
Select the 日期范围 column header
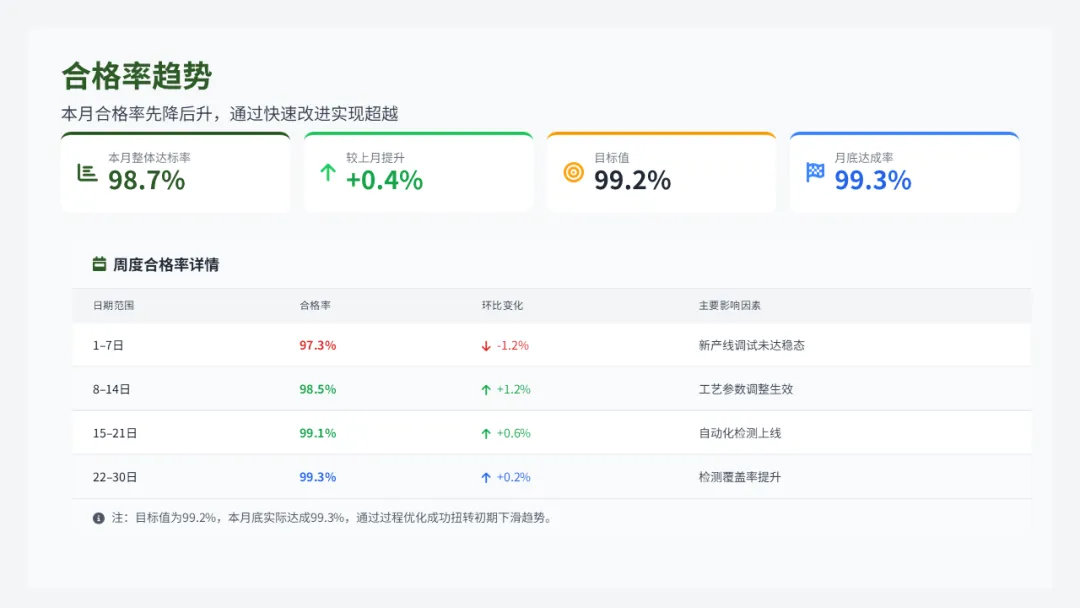(113, 306)
